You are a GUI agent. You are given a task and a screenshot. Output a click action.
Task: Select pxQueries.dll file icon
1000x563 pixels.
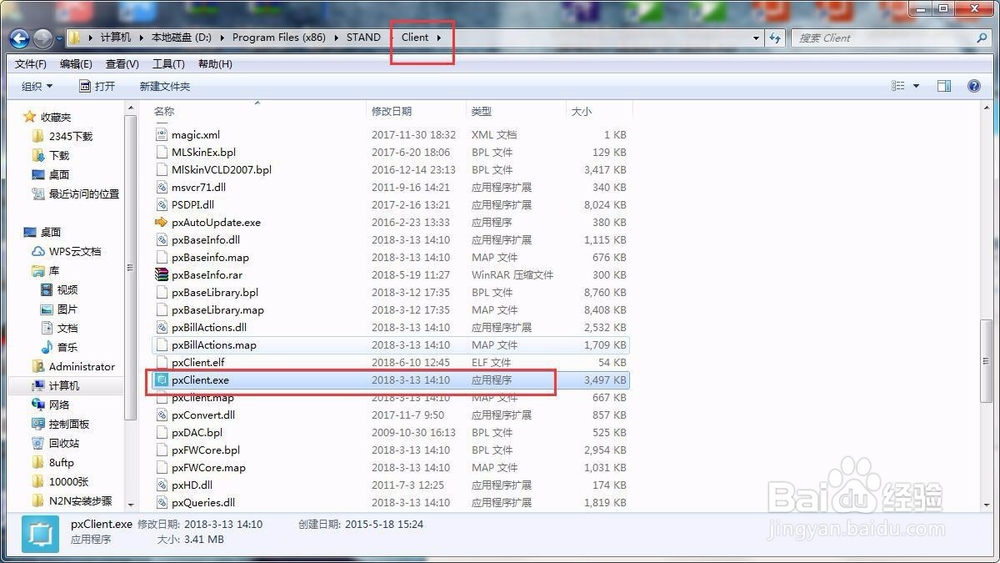(161, 502)
